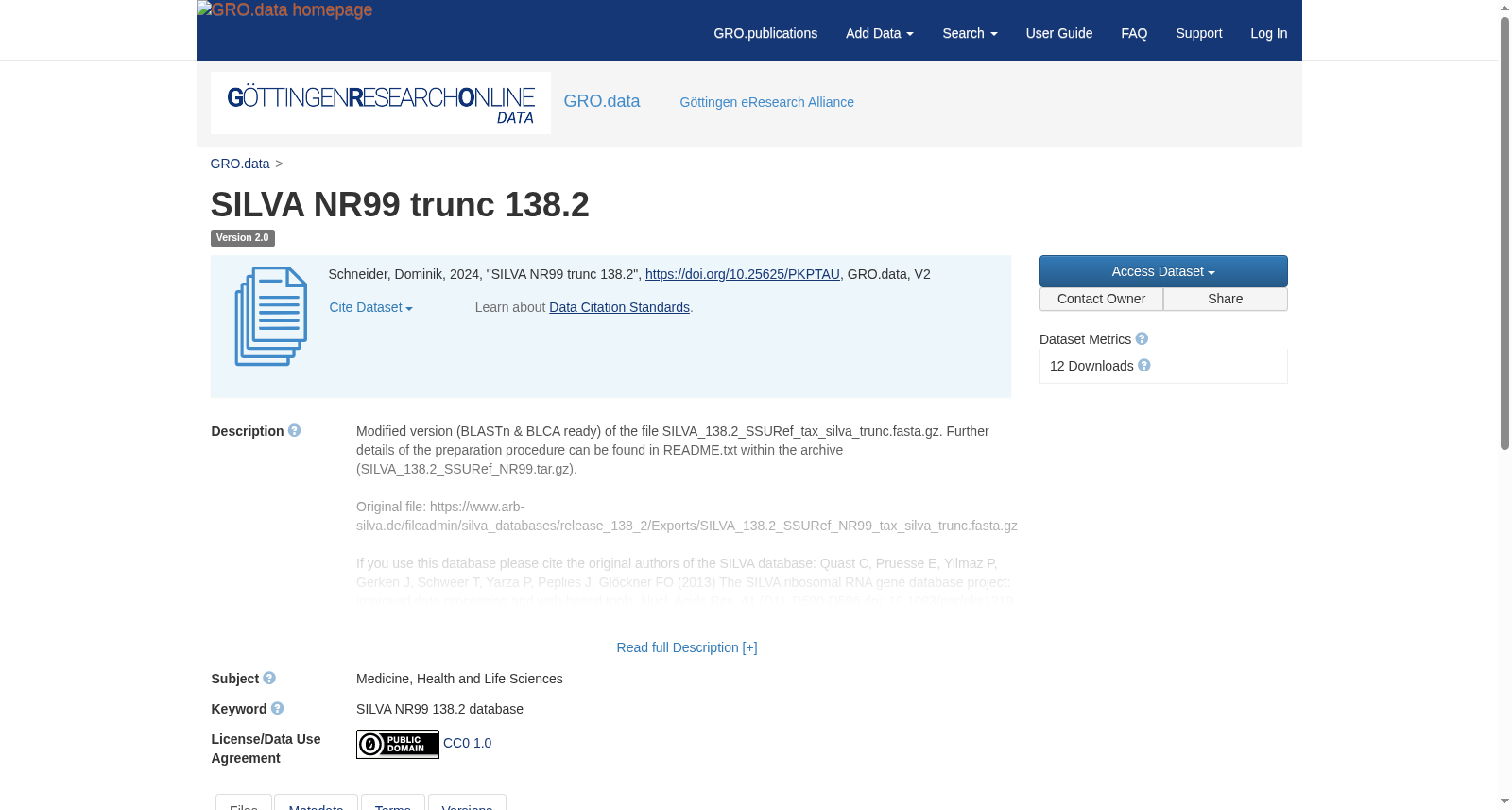Viewport: 1512px width, 810px height.
Task: Open the Data Citation Standards link
Action: tap(620, 307)
